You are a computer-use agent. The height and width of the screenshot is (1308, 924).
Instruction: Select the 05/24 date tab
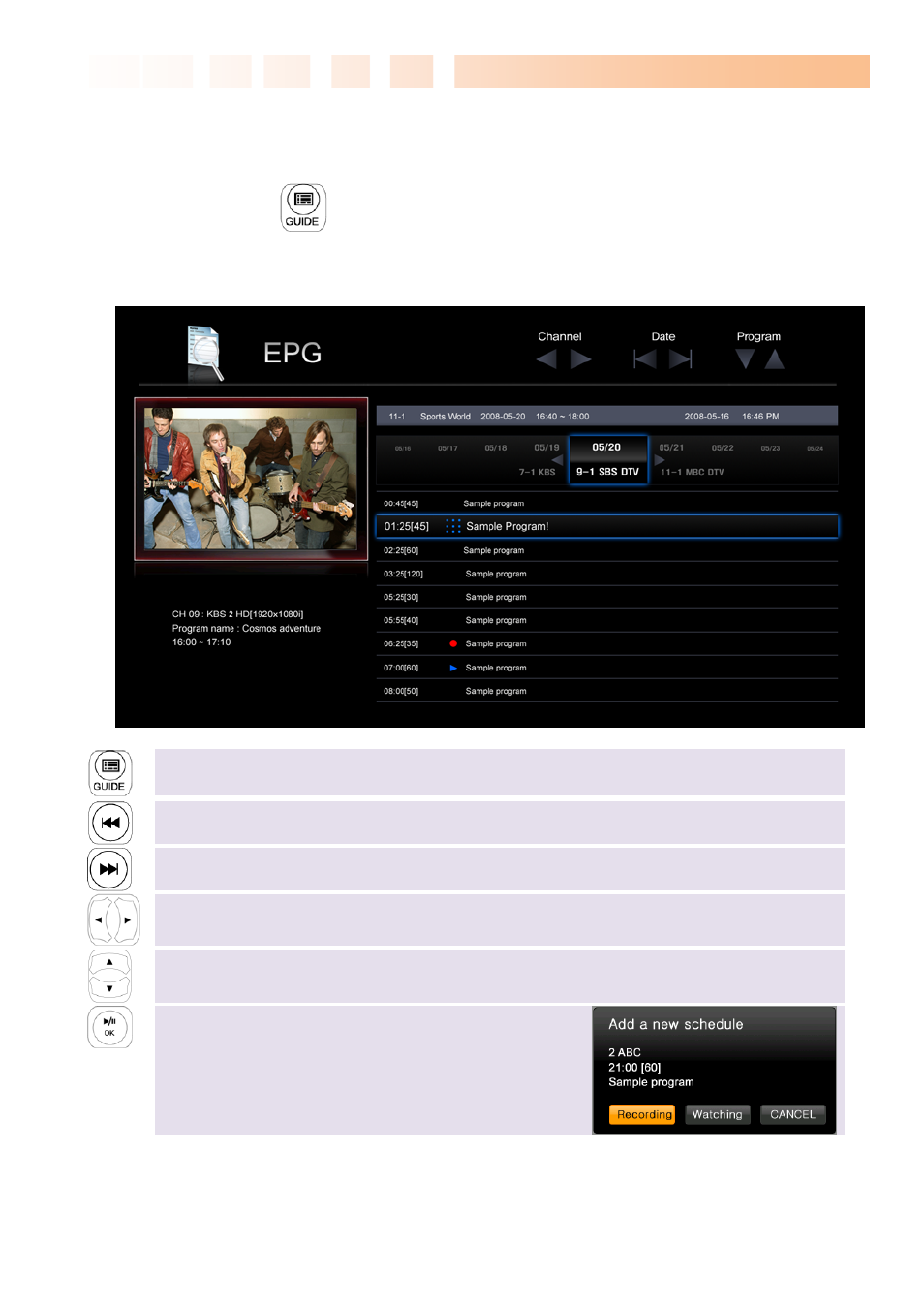tap(816, 449)
